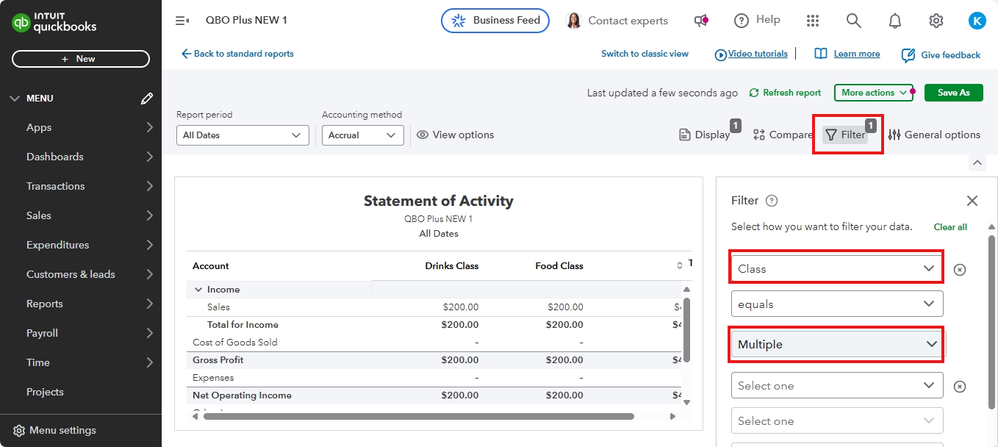The width and height of the screenshot is (998, 447).
Task: Click the Save As button
Action: [953, 92]
